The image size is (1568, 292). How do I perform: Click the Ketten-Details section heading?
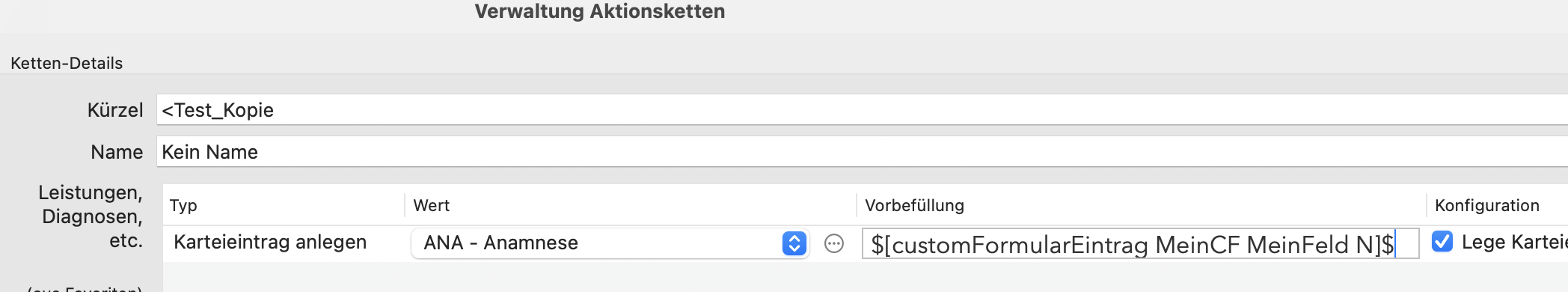67,63
